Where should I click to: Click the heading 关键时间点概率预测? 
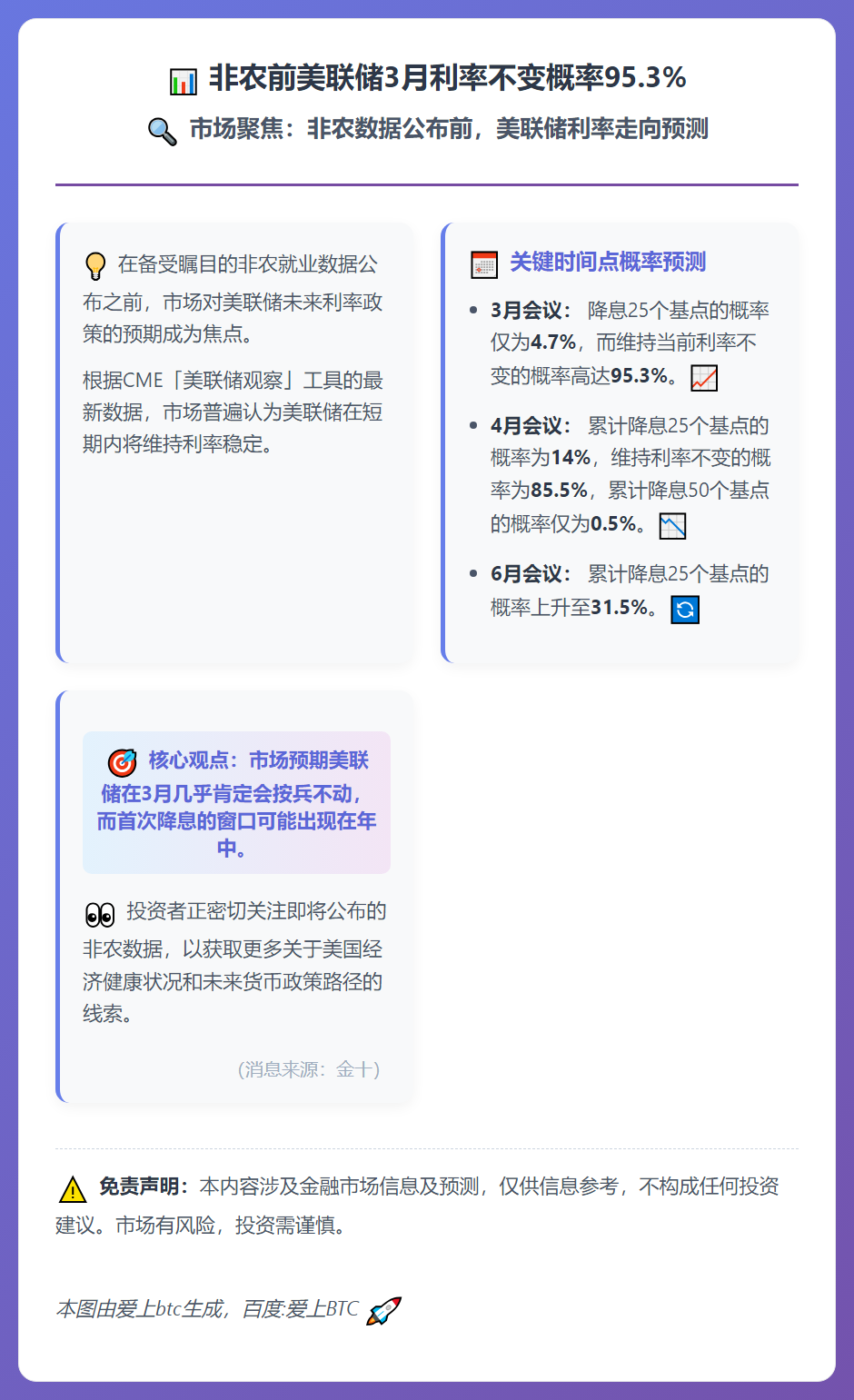point(608,263)
